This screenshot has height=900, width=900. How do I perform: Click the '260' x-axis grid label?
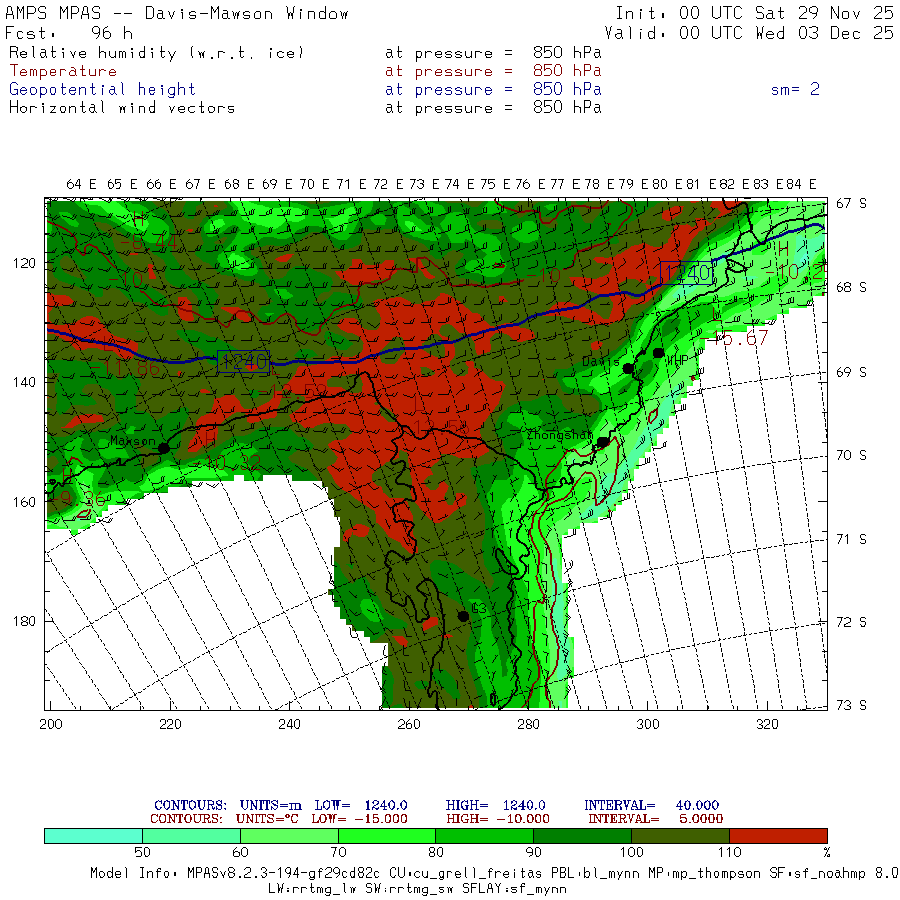(x=409, y=725)
